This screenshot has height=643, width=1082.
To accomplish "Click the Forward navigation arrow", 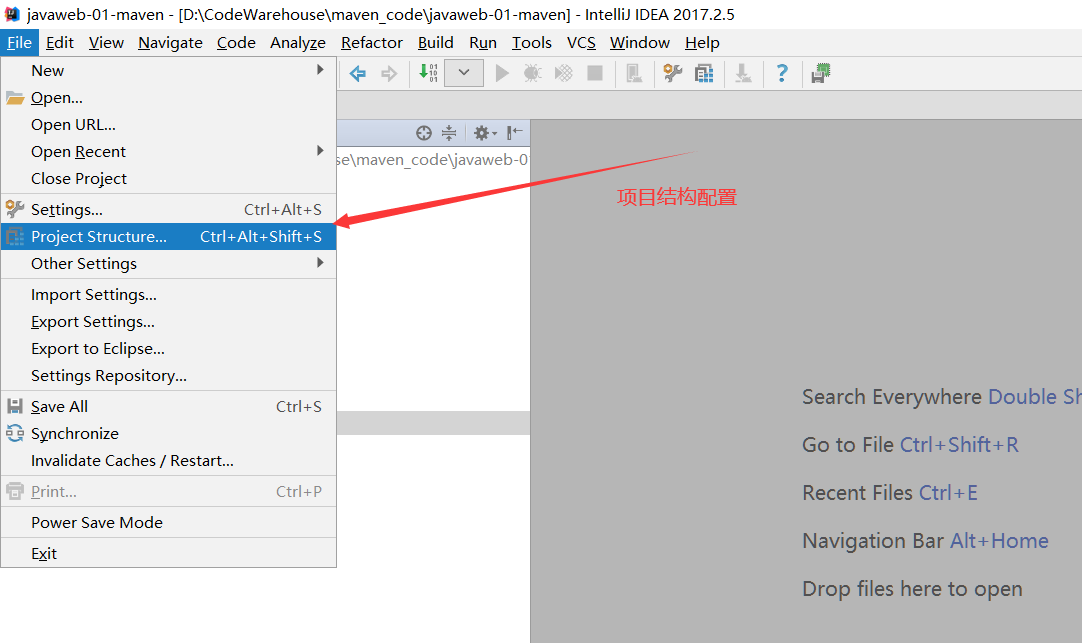I will coord(389,73).
